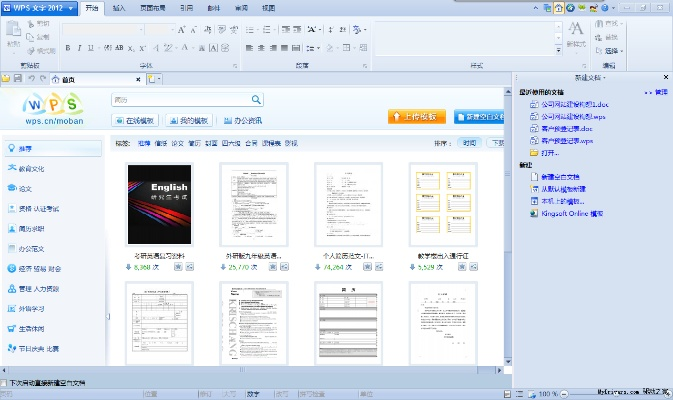Click the blue new blank document button

click(x=479, y=117)
